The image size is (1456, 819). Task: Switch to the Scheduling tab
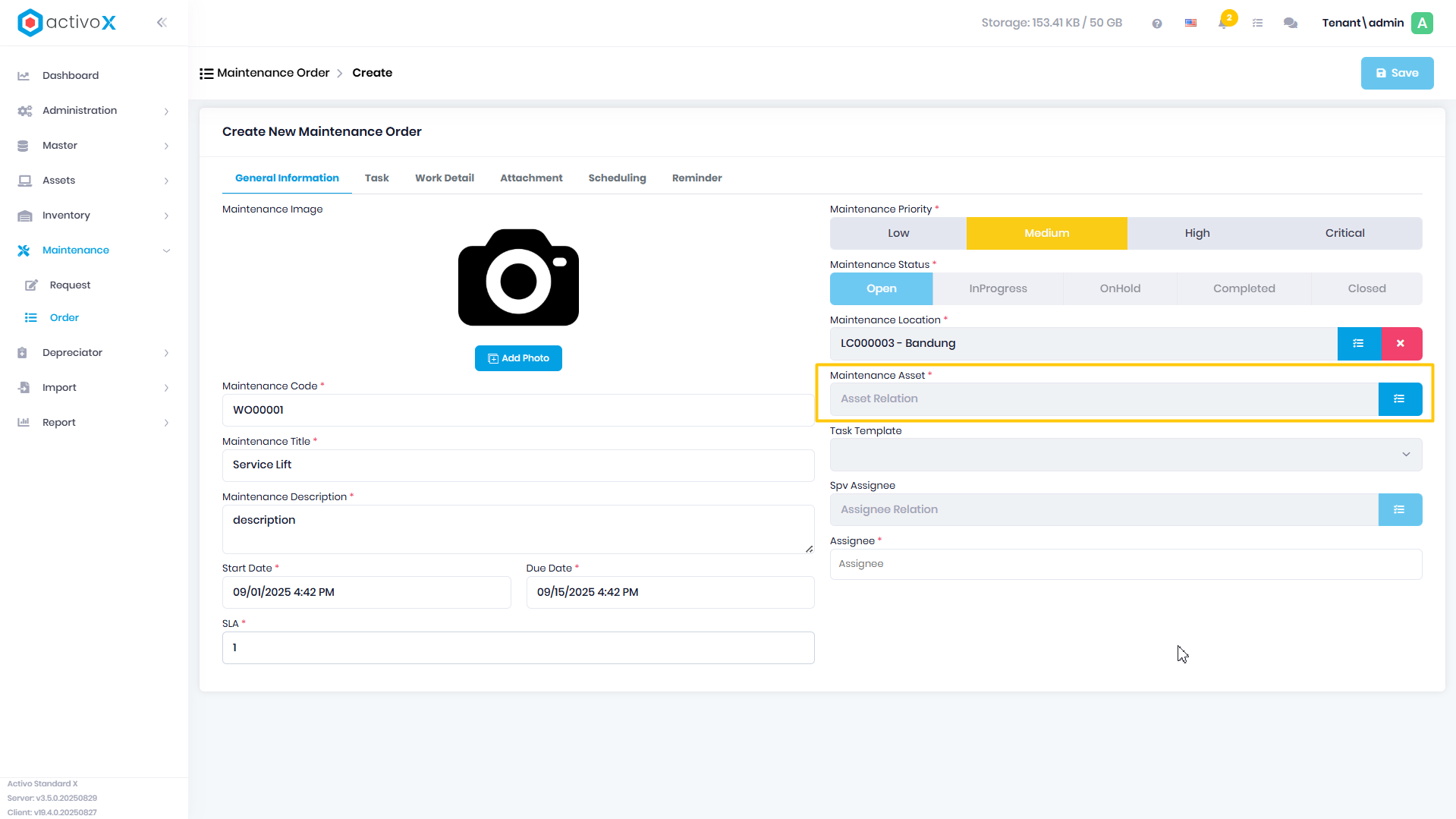[617, 178]
